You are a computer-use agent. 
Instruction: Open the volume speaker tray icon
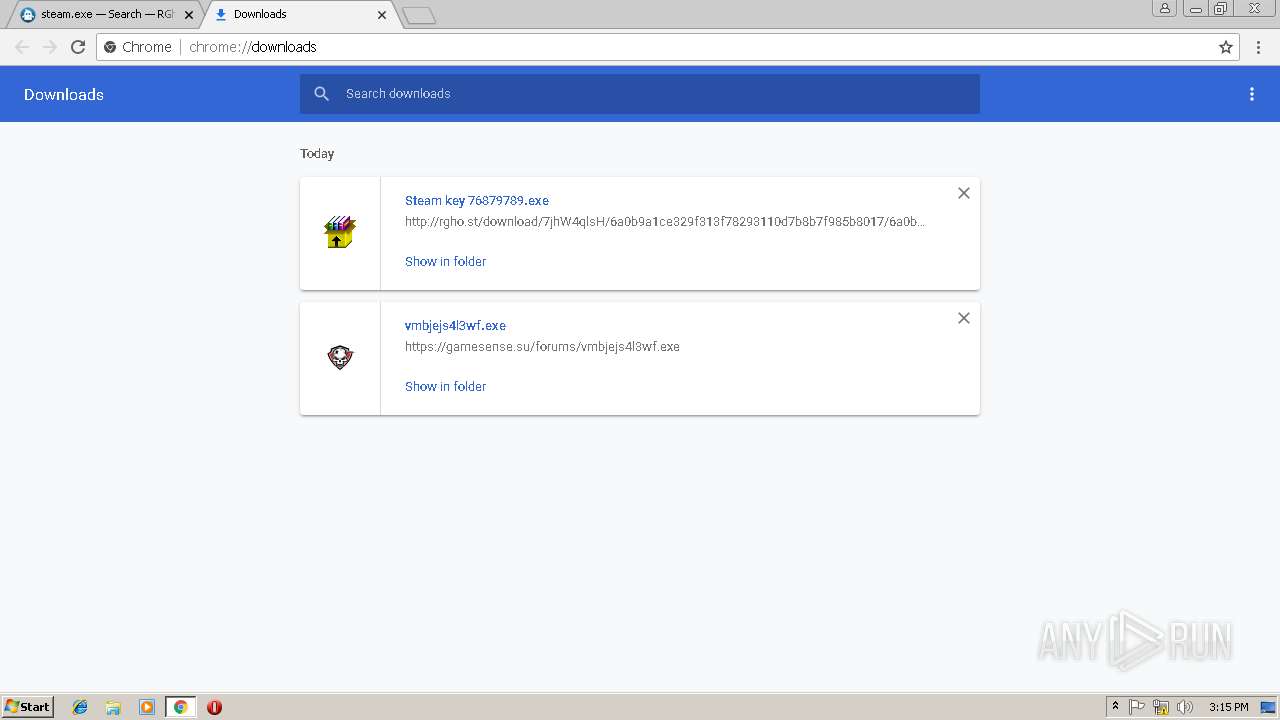coord(1185,707)
